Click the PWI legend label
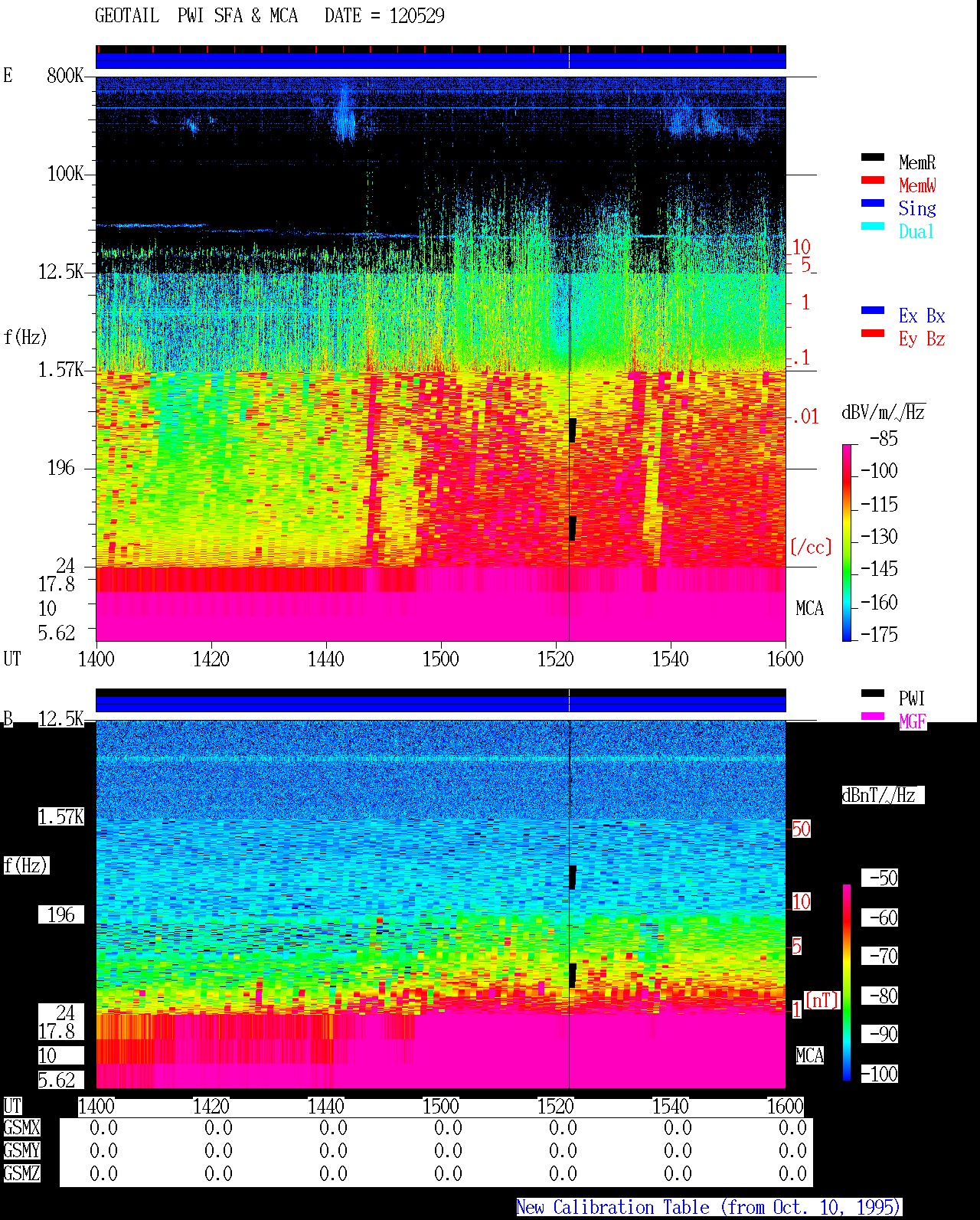Screen dimensions: 980x1220 (912, 698)
